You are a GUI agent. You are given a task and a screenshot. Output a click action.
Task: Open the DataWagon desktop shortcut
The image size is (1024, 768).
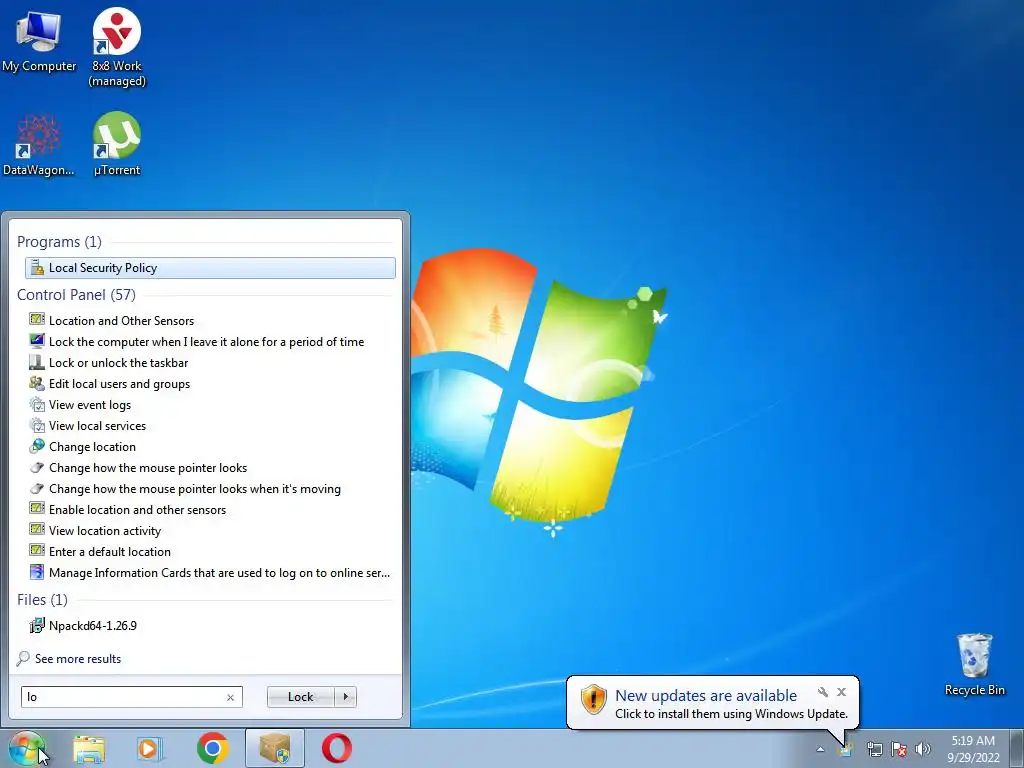click(39, 145)
